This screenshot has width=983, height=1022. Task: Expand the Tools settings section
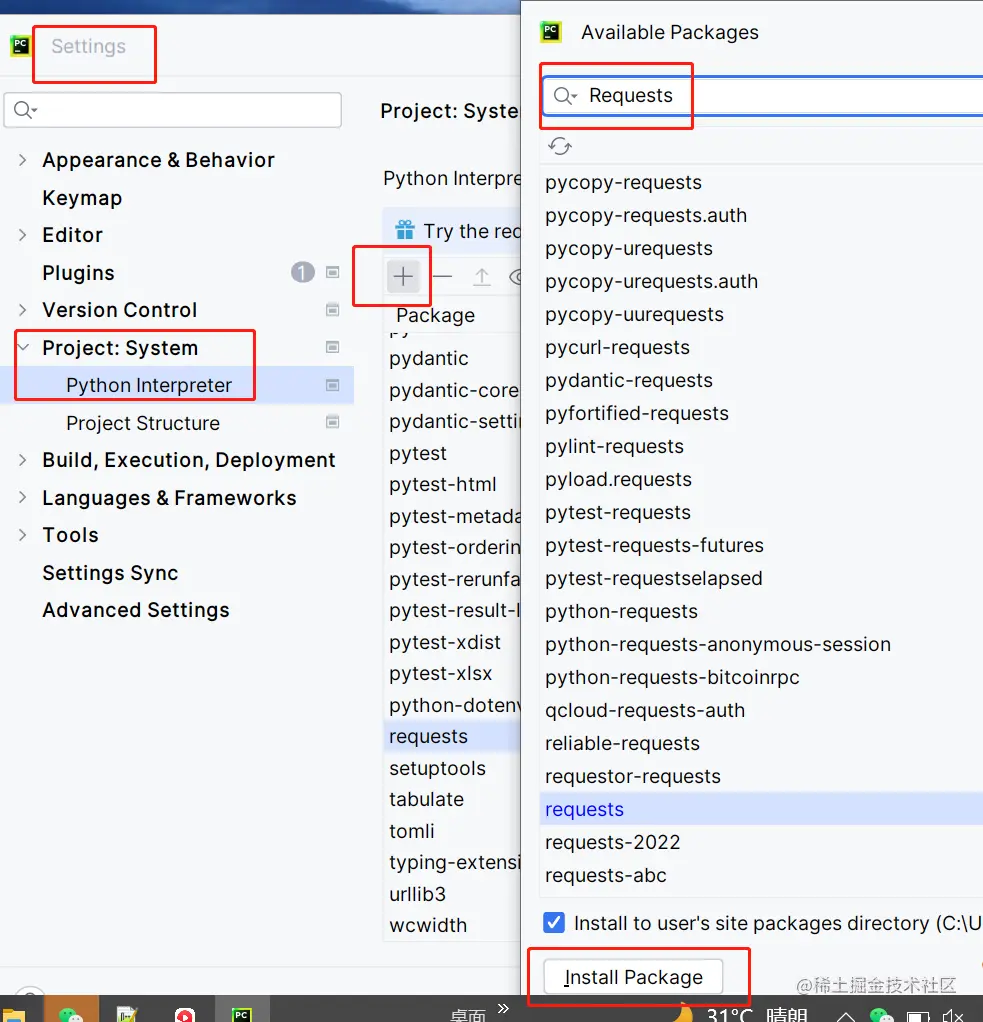pyautogui.click(x=23, y=534)
